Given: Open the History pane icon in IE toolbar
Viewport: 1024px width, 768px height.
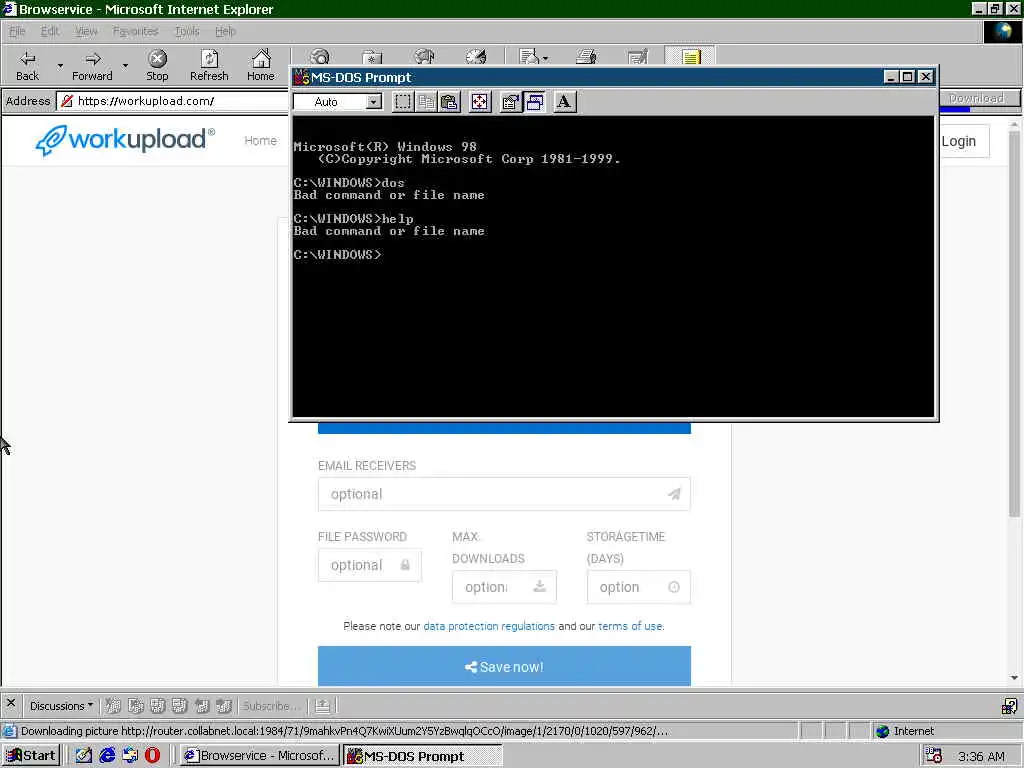Looking at the screenshot, I should 424,57.
